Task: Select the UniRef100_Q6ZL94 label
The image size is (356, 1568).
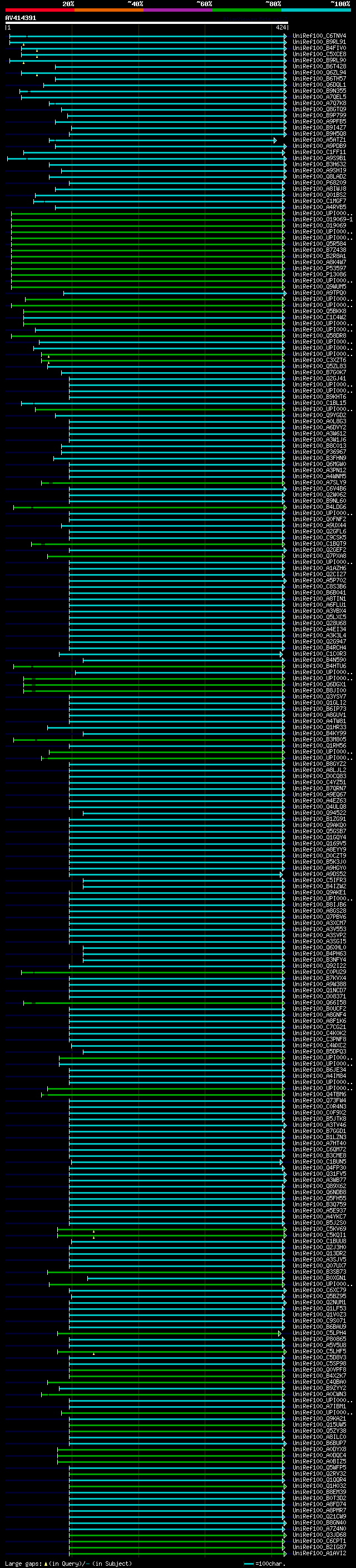Action: [319, 72]
